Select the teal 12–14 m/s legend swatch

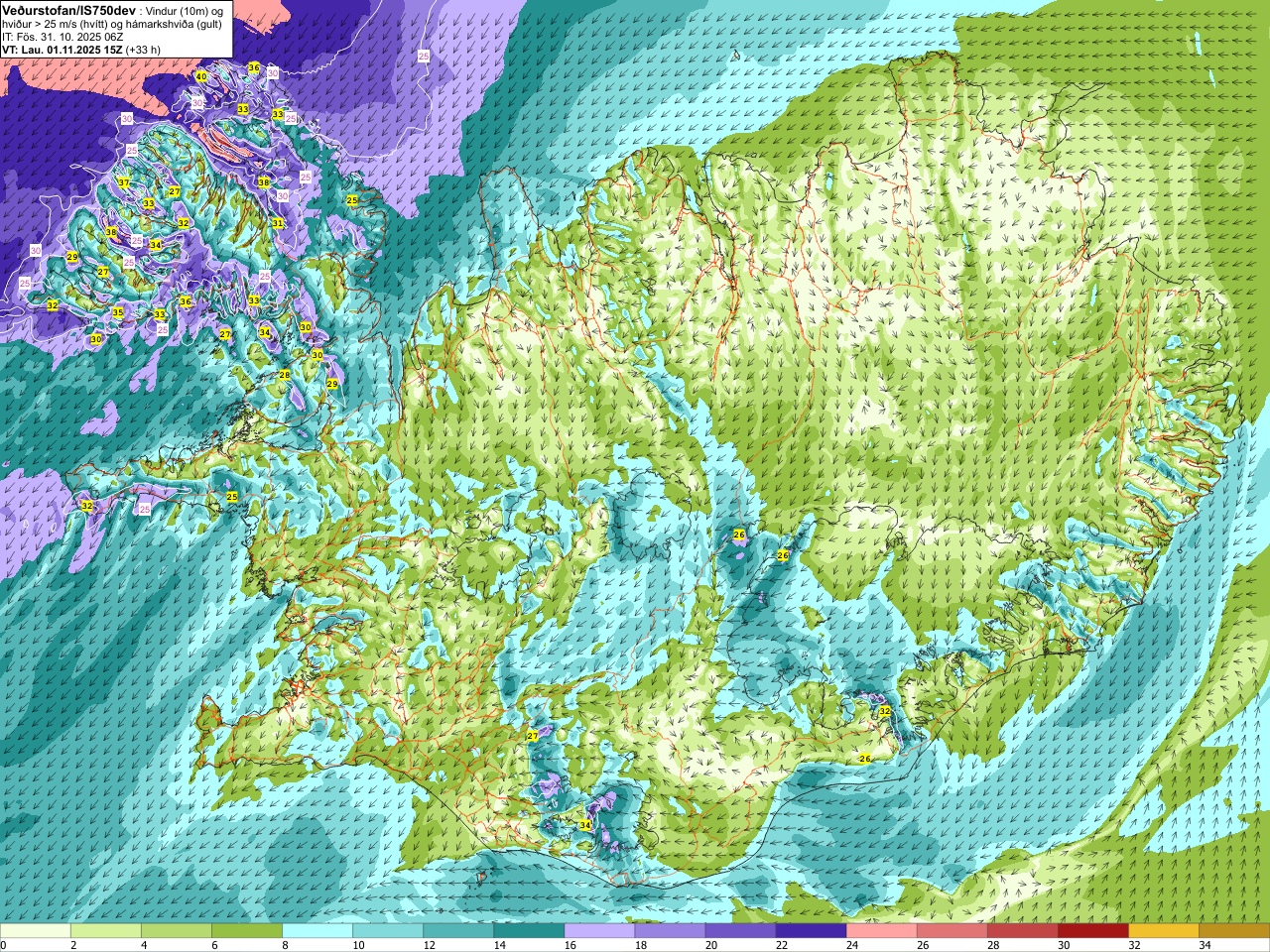(x=458, y=931)
